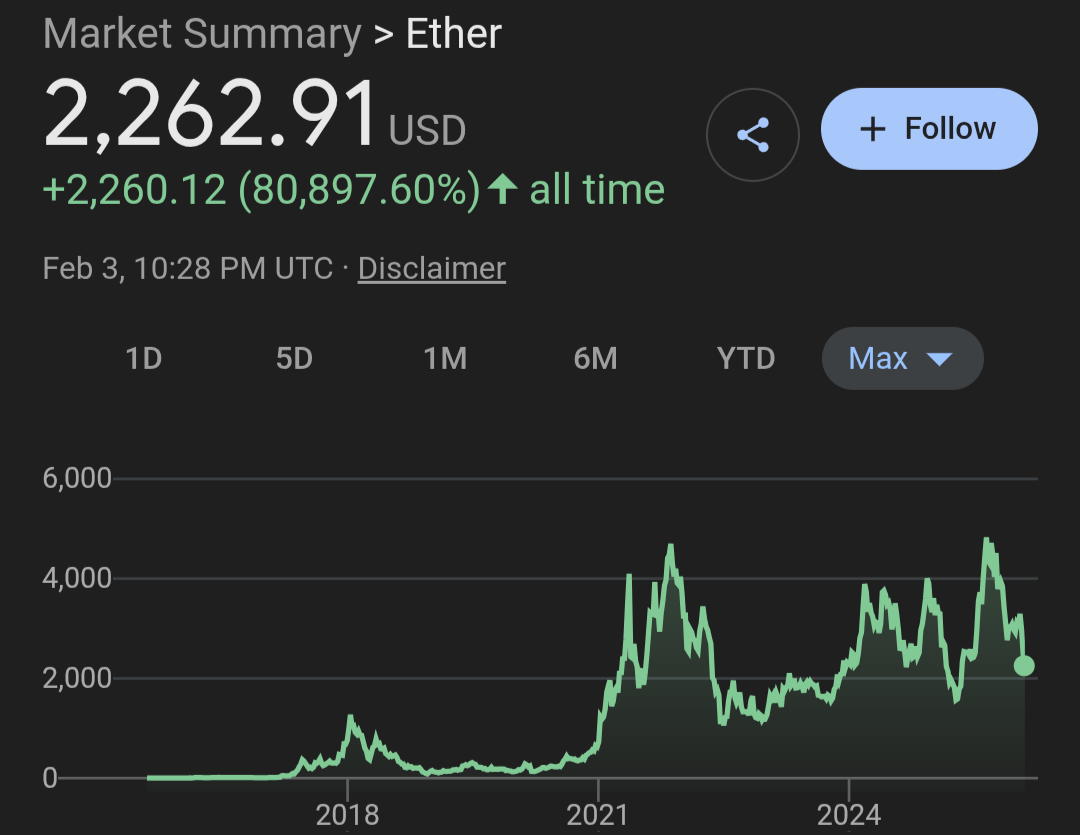Select the 1D time range tab
1080x835 pixels.
pyautogui.click(x=143, y=358)
